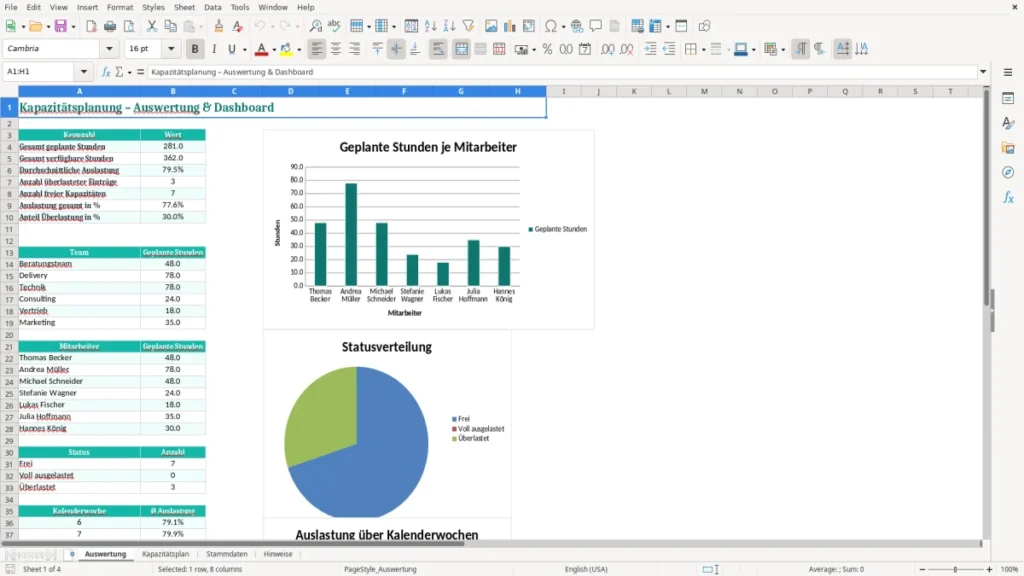Screen dimensions: 1024x576
Task: Open Function Wizard fx icon
Action: (x=106, y=72)
